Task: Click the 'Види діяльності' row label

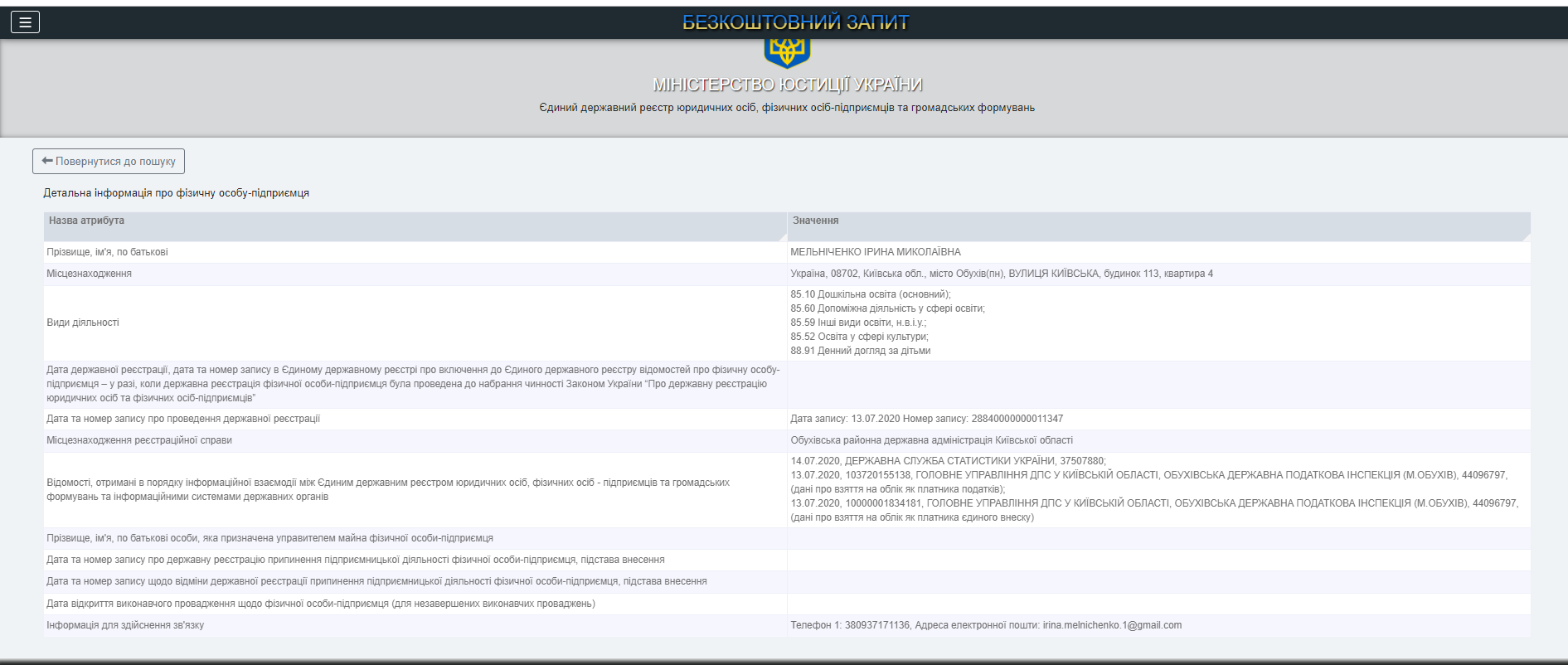Action: pyautogui.click(x=83, y=323)
